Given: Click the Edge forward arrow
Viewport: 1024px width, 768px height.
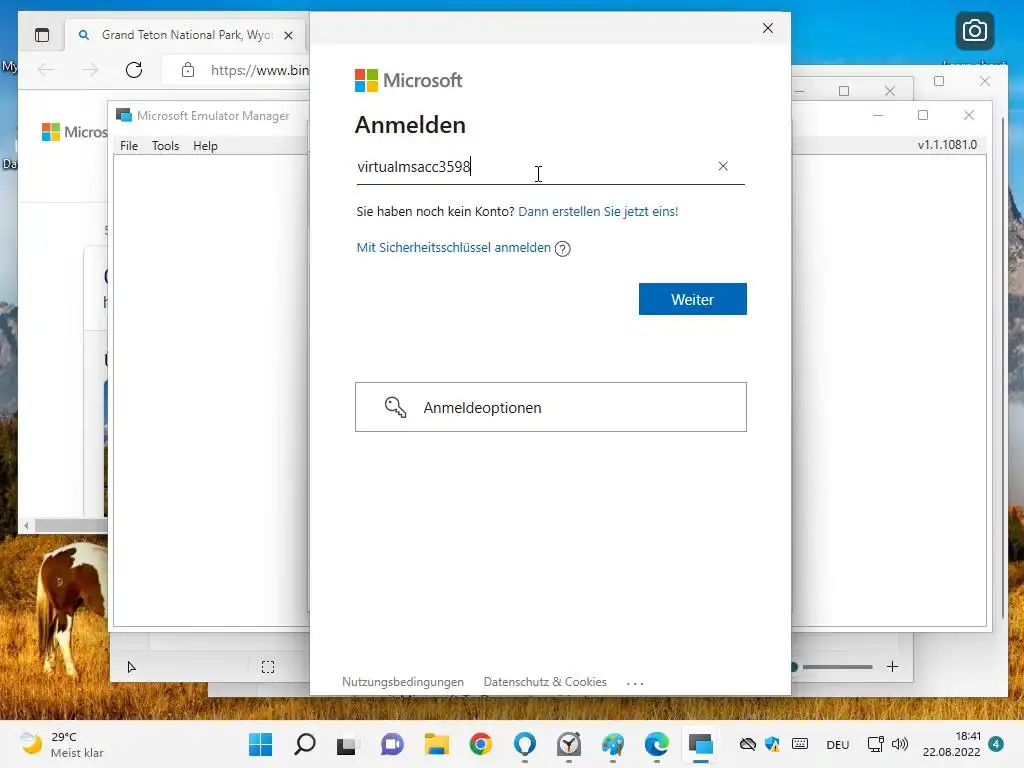Looking at the screenshot, I should click(90, 70).
